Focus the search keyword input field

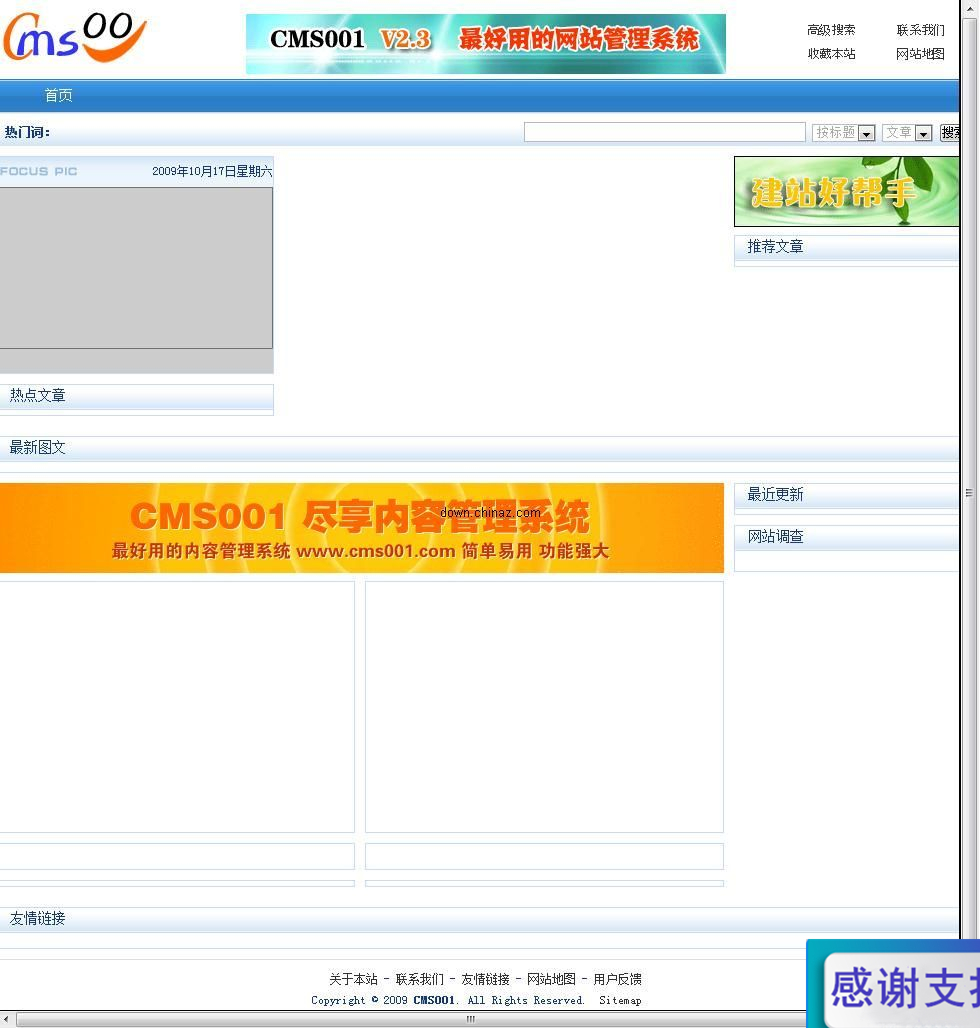(665, 132)
